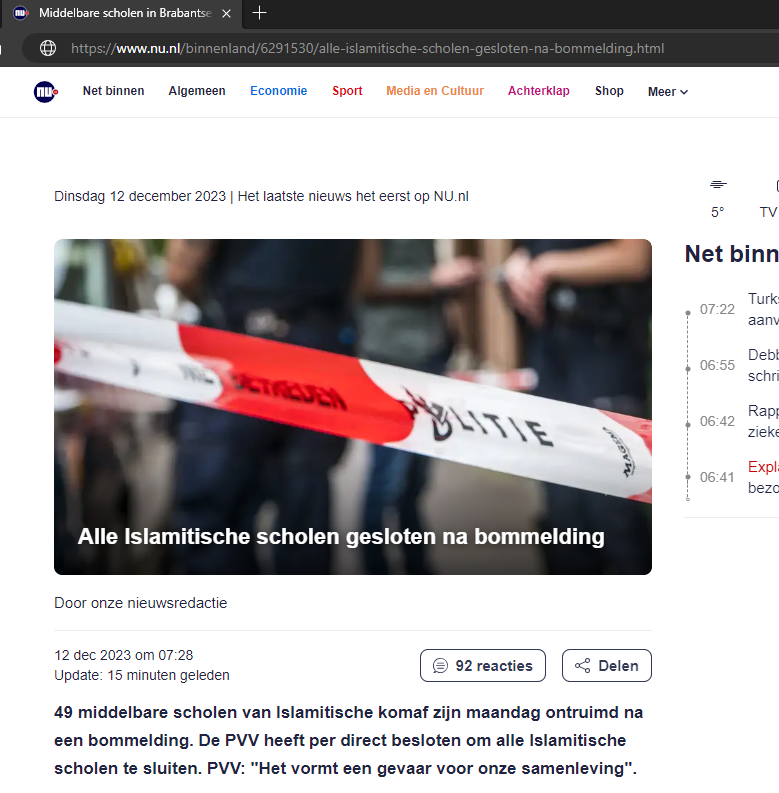The width and height of the screenshot is (779, 793).
Task: Click the address bar URL
Action: point(367,48)
